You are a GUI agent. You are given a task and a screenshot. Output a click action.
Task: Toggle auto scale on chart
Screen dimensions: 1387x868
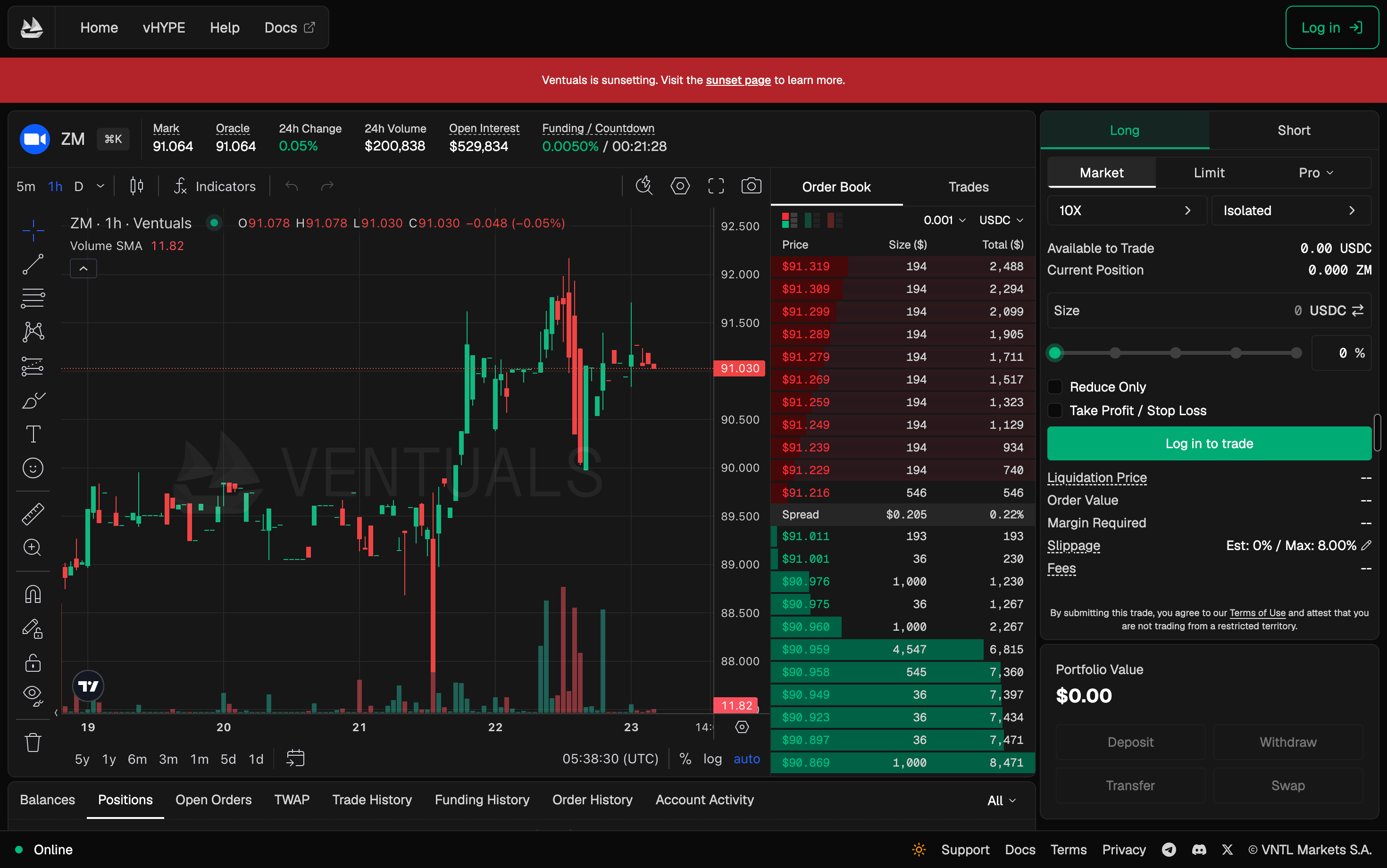tap(746, 759)
